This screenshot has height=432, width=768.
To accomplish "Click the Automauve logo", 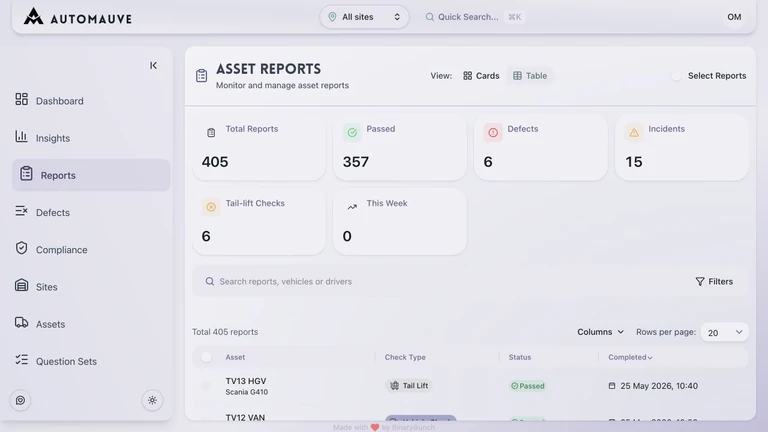I will [x=78, y=17].
